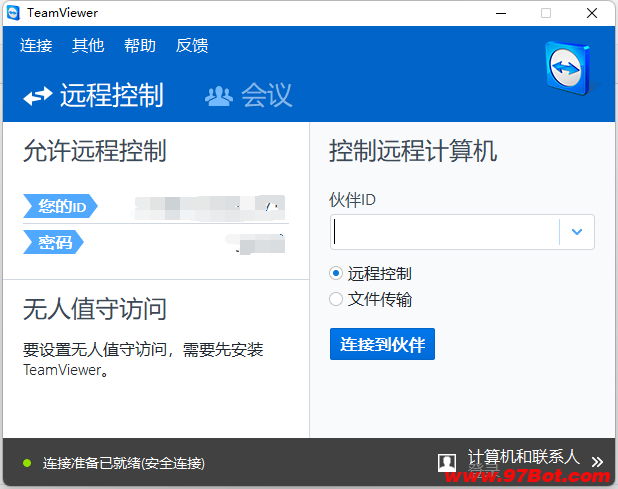Minimize the TeamViewer window
This screenshot has height=489, width=618.
[501, 13]
